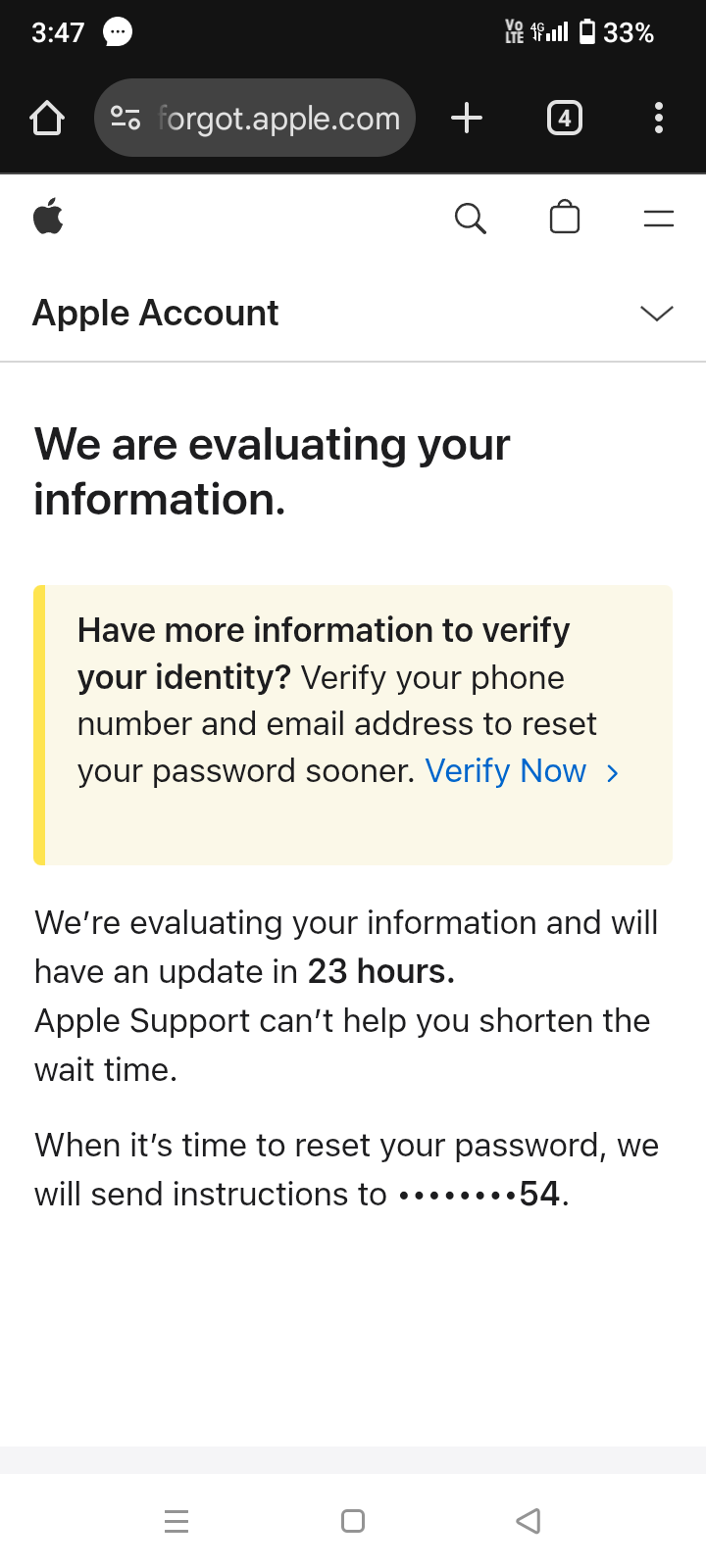Open the shopping bag icon
The height and width of the screenshot is (1568, 706).
pos(565,217)
